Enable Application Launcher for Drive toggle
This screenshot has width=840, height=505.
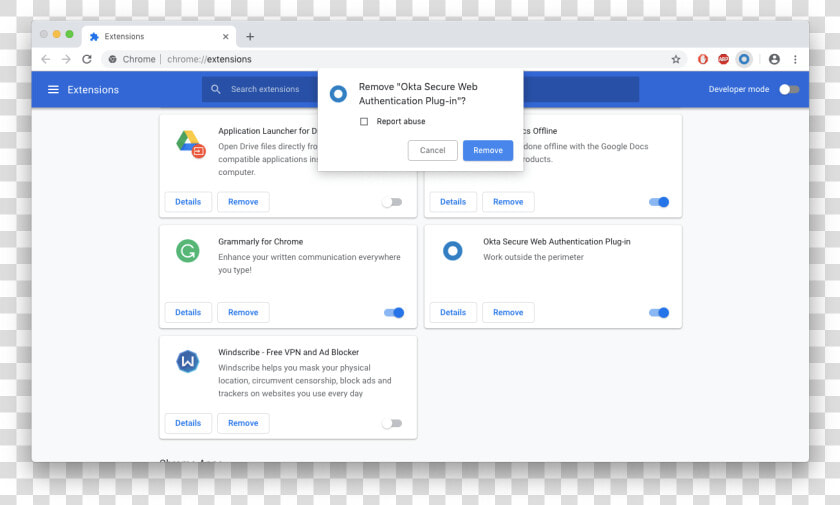pos(392,202)
